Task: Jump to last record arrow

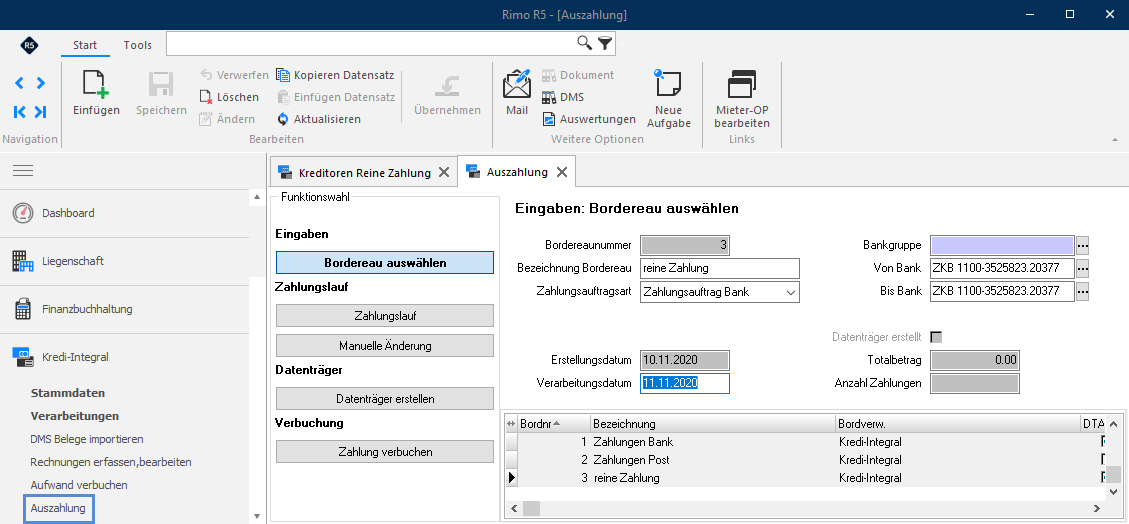Action: 40,112
